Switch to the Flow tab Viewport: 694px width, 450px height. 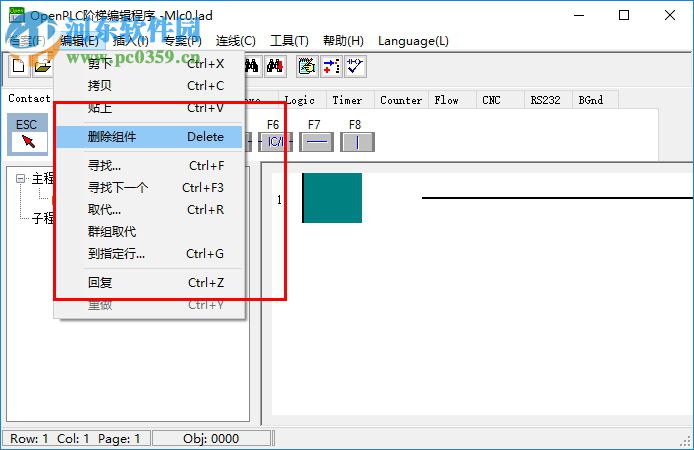click(451, 100)
